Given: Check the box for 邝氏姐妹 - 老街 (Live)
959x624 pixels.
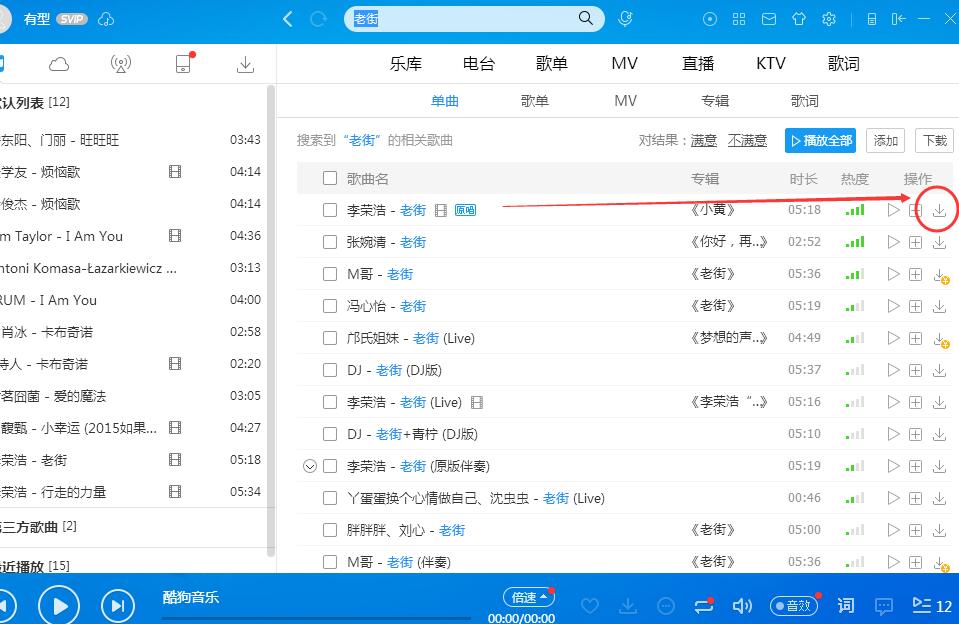Looking at the screenshot, I should tap(330, 338).
